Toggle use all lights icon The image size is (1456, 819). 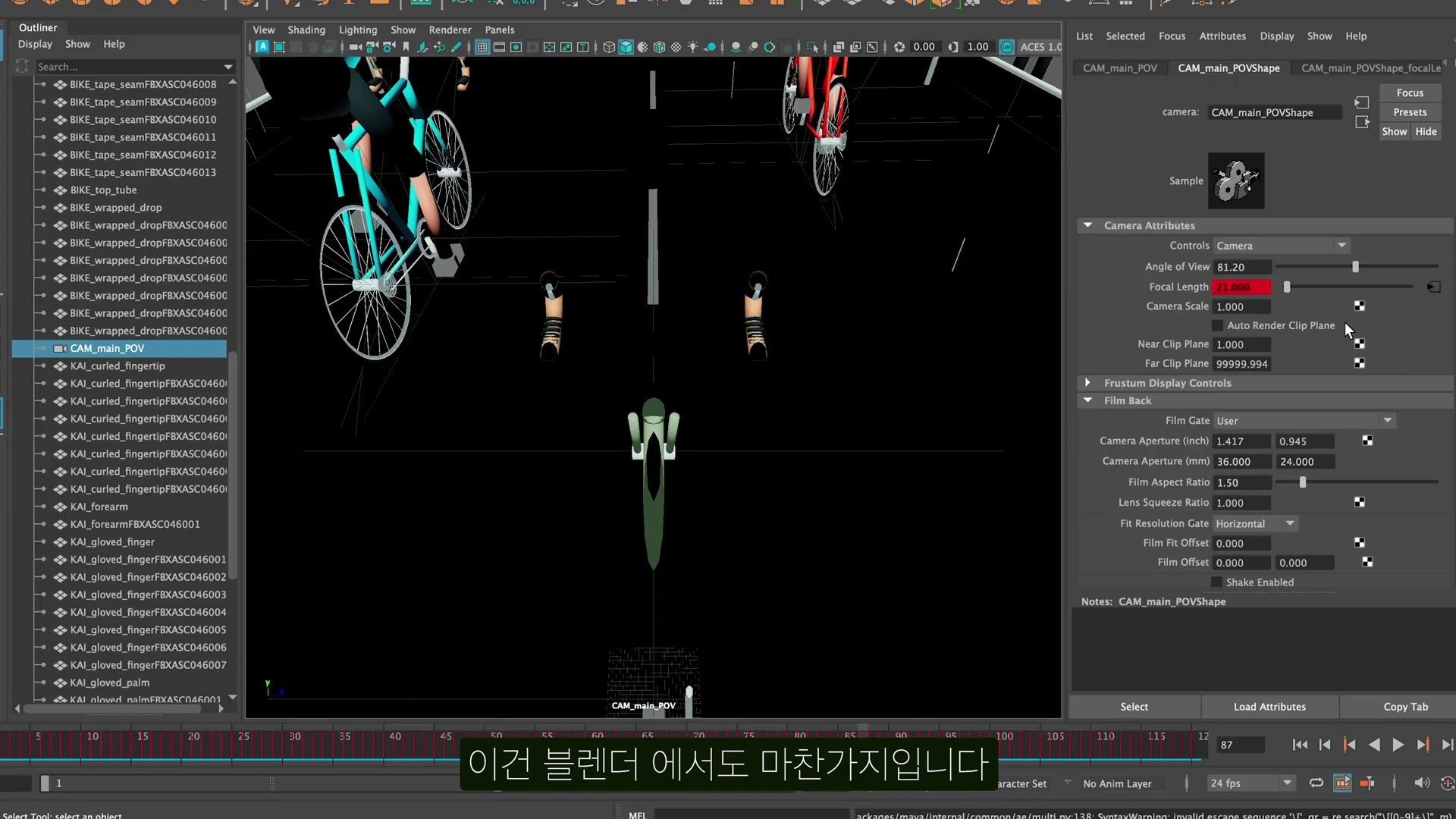692,47
